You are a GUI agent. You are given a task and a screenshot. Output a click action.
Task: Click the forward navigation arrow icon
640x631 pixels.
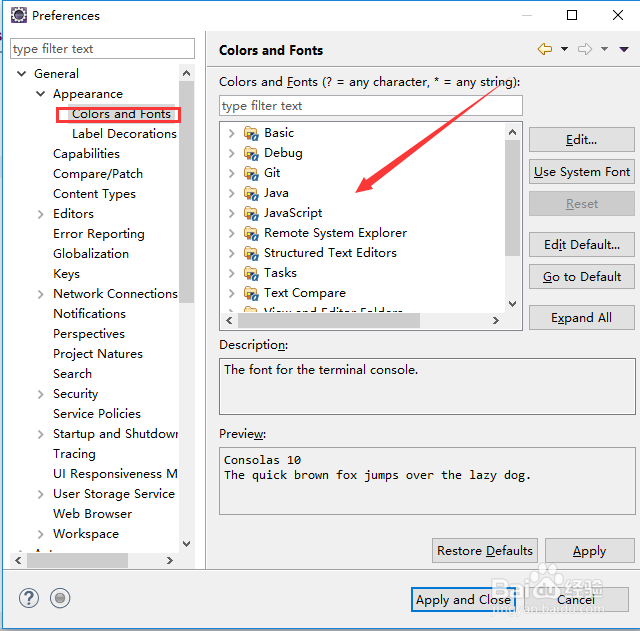coord(585,49)
